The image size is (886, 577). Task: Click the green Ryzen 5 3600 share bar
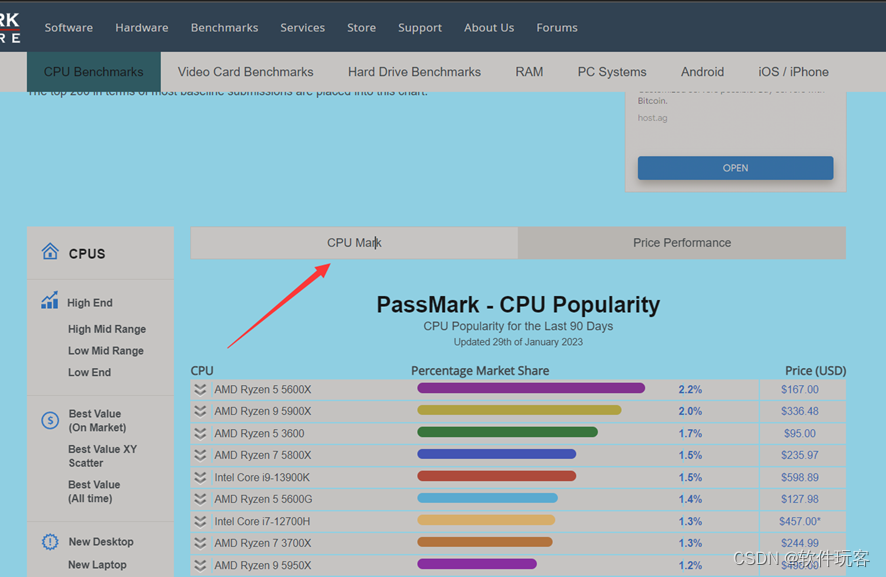[x=507, y=432]
